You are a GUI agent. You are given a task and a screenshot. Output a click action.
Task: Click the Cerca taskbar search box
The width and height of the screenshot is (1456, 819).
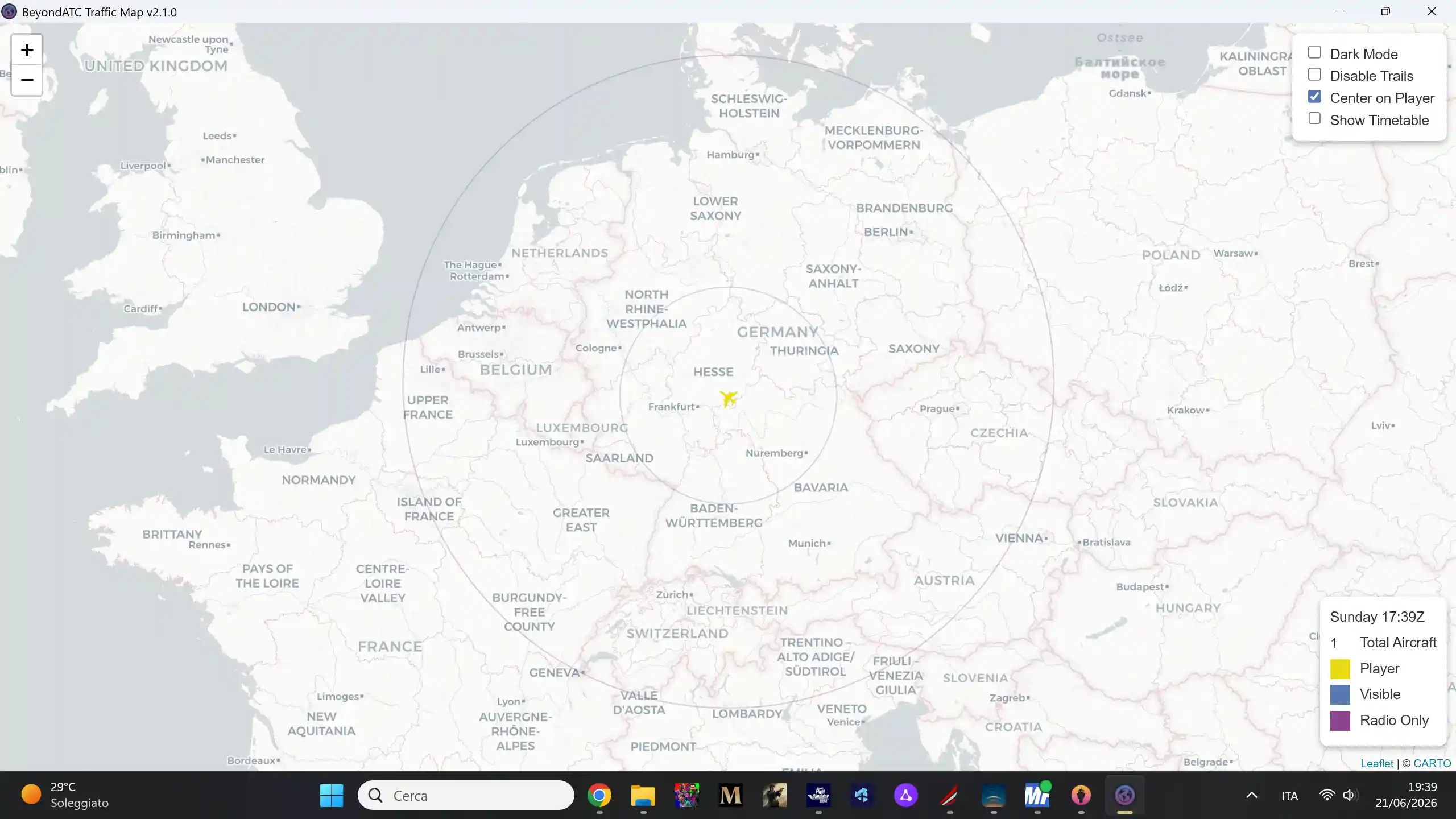click(x=466, y=795)
